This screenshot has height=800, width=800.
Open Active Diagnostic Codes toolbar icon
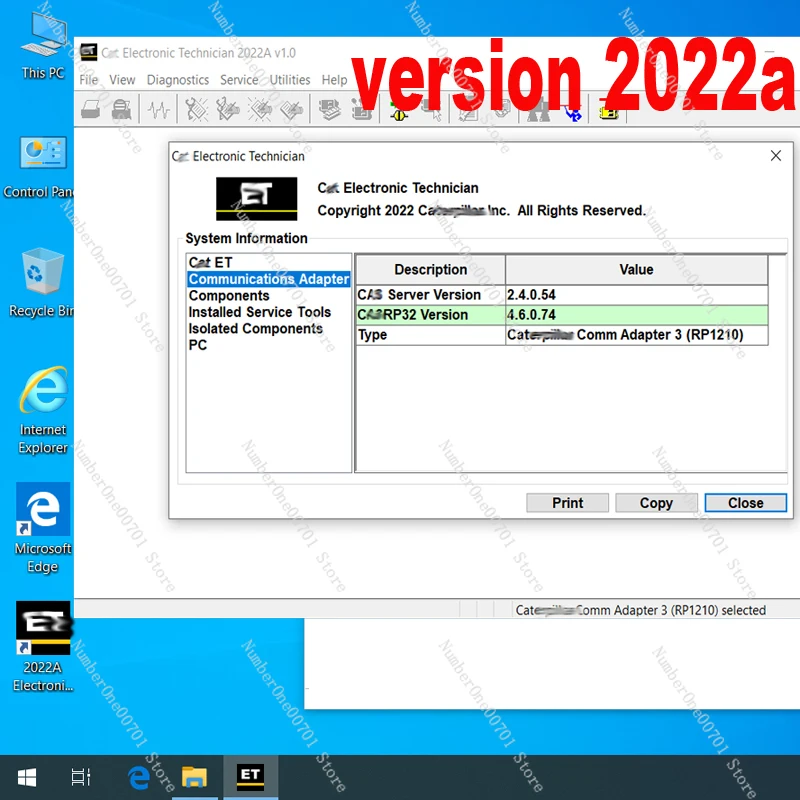(x=196, y=109)
